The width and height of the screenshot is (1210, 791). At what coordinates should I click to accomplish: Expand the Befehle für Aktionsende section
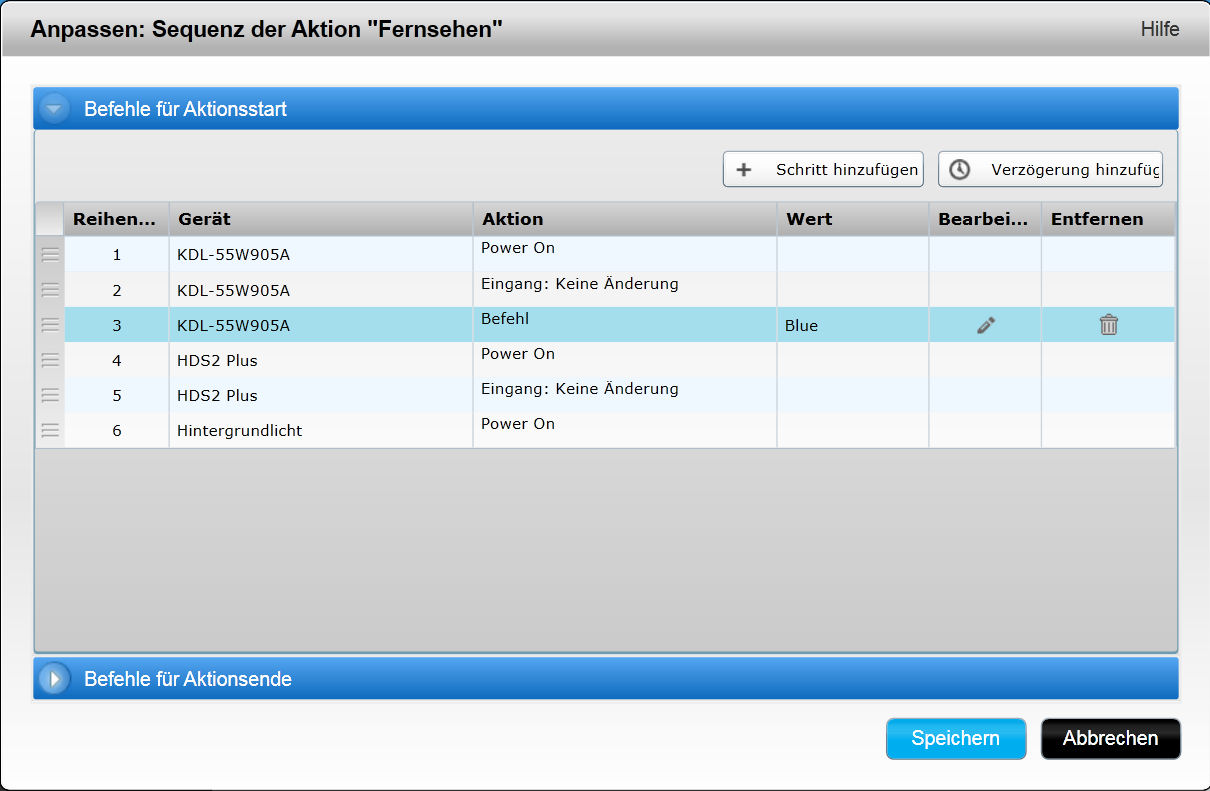coord(54,679)
